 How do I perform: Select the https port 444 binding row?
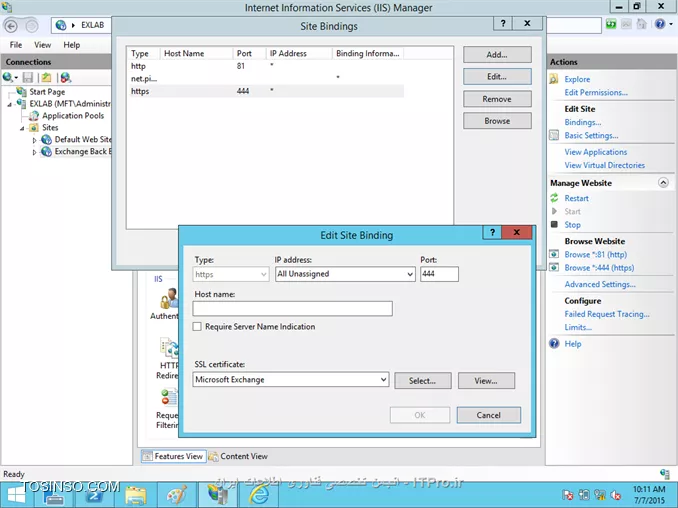[266, 91]
